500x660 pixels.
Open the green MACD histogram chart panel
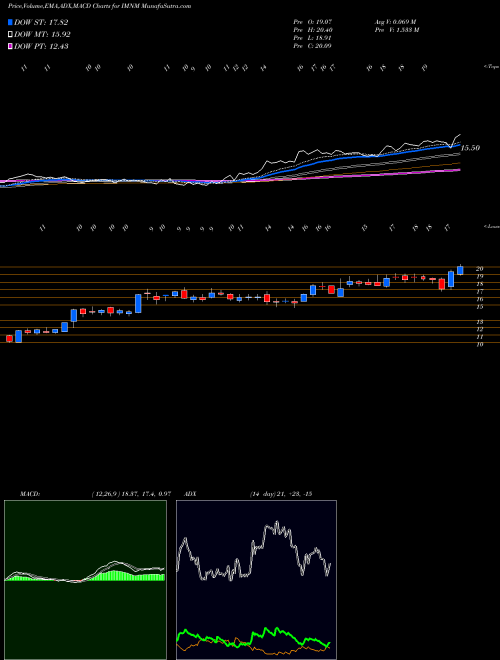click(85, 580)
